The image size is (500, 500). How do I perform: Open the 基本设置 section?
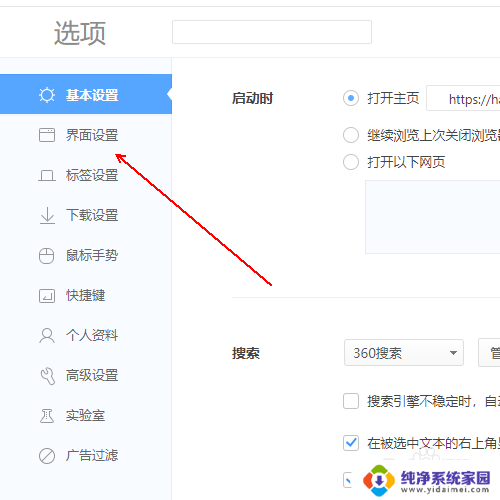pos(86,94)
